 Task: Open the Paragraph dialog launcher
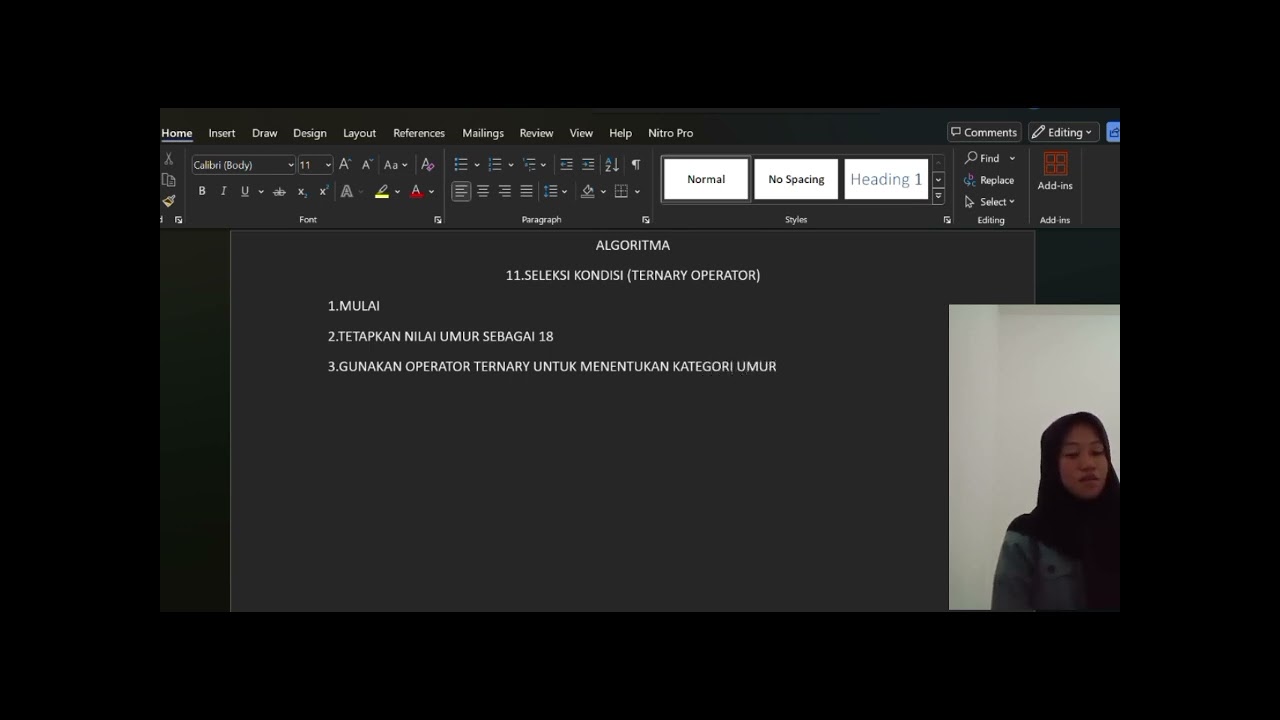pyautogui.click(x=646, y=220)
